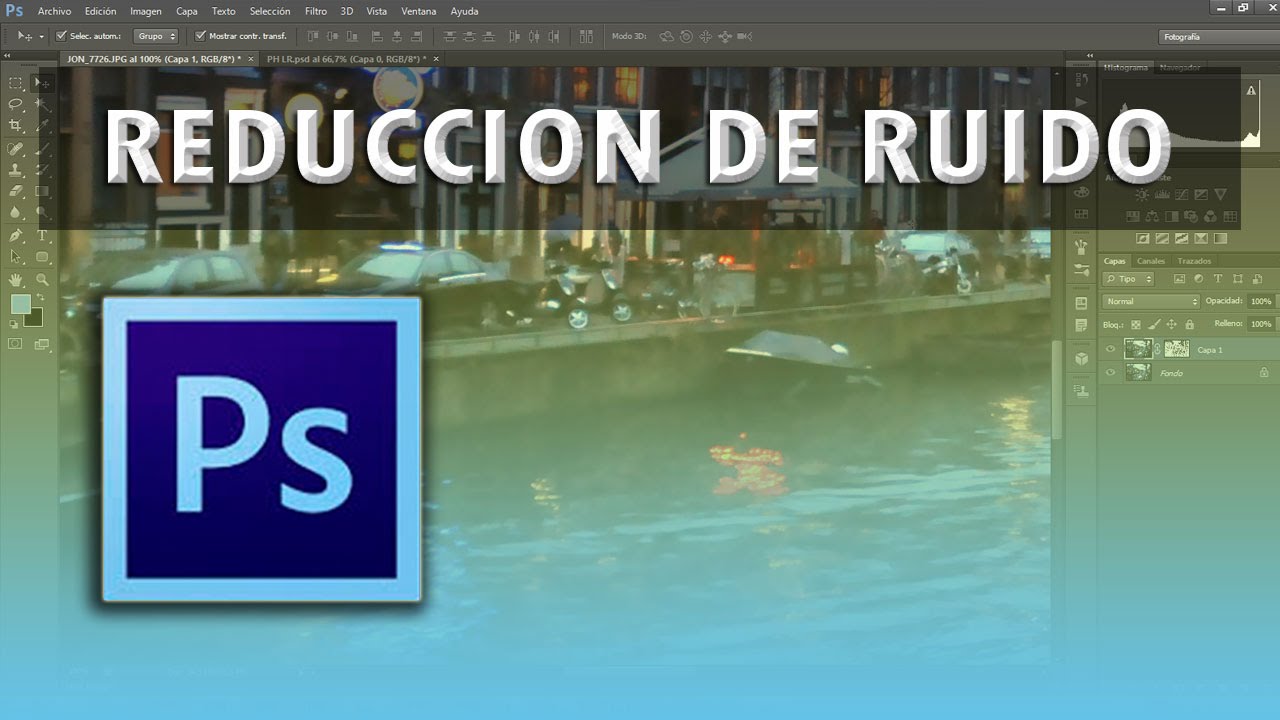Select the Lasso tool

[x=16, y=104]
